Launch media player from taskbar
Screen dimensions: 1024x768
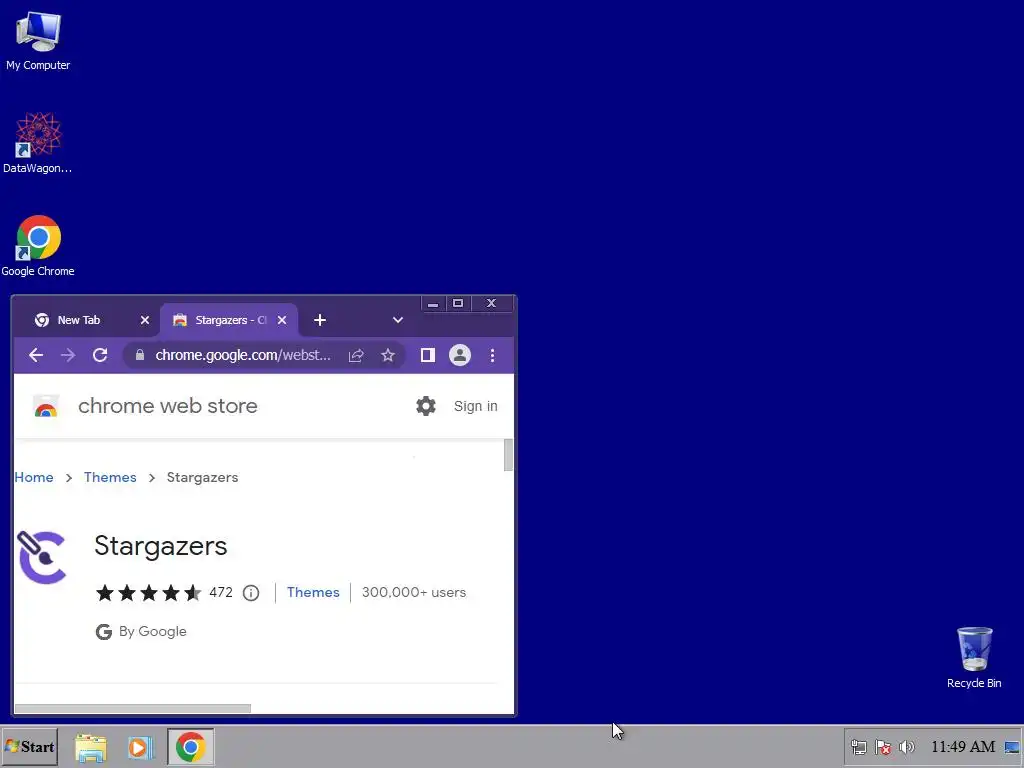(x=140, y=747)
